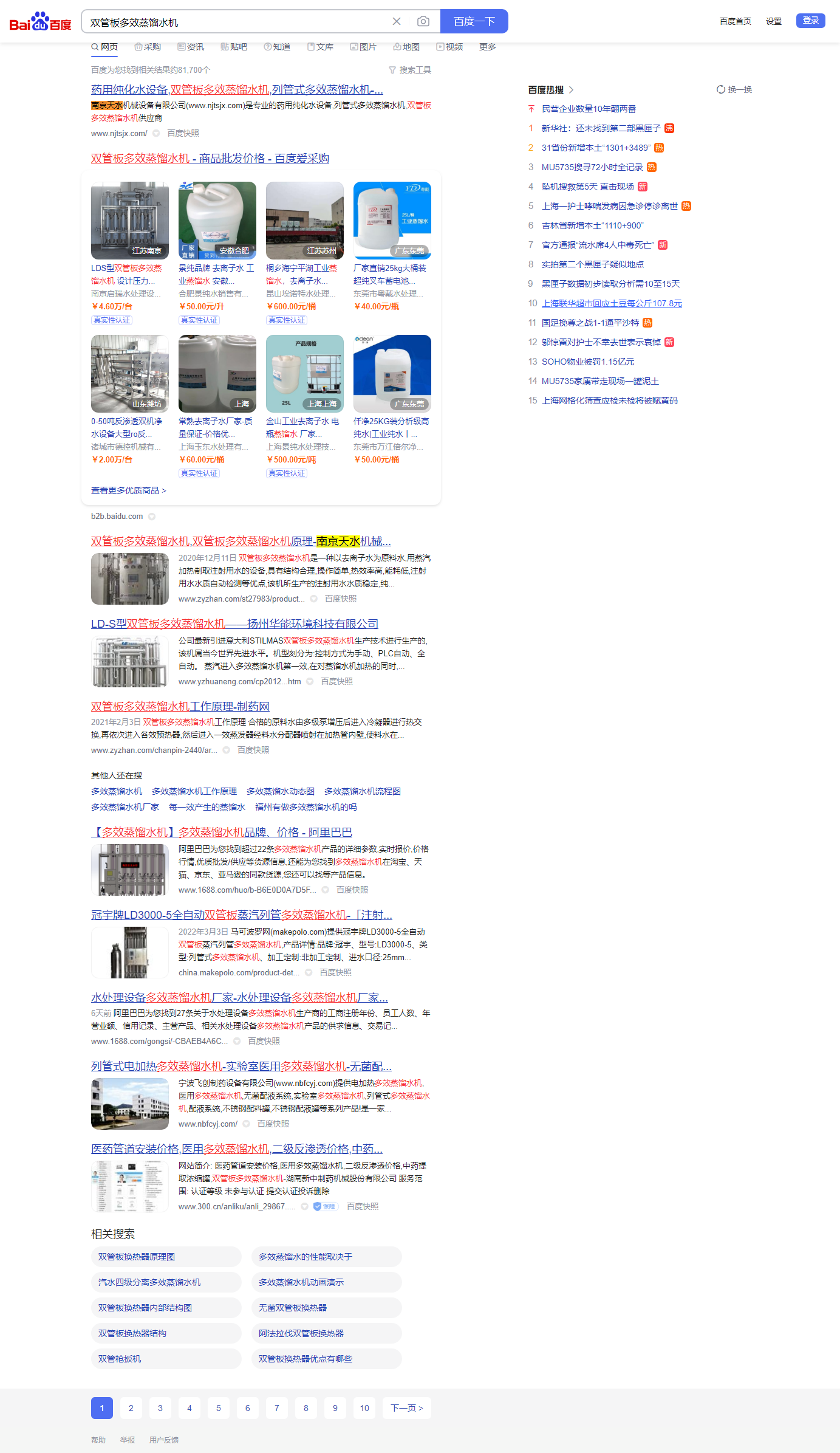Open hot search 坠机搜救第5天 直击现场
840x1453 pixels.
click(x=587, y=187)
